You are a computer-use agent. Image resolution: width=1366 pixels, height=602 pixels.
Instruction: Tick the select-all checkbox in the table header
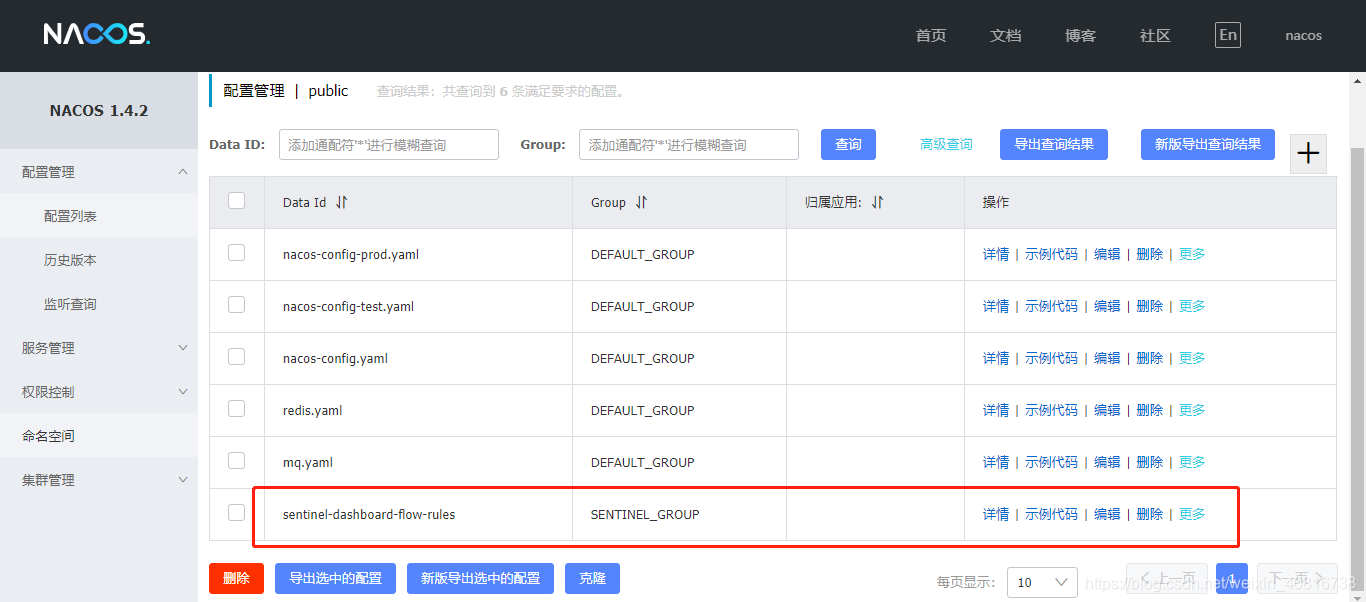click(x=236, y=201)
